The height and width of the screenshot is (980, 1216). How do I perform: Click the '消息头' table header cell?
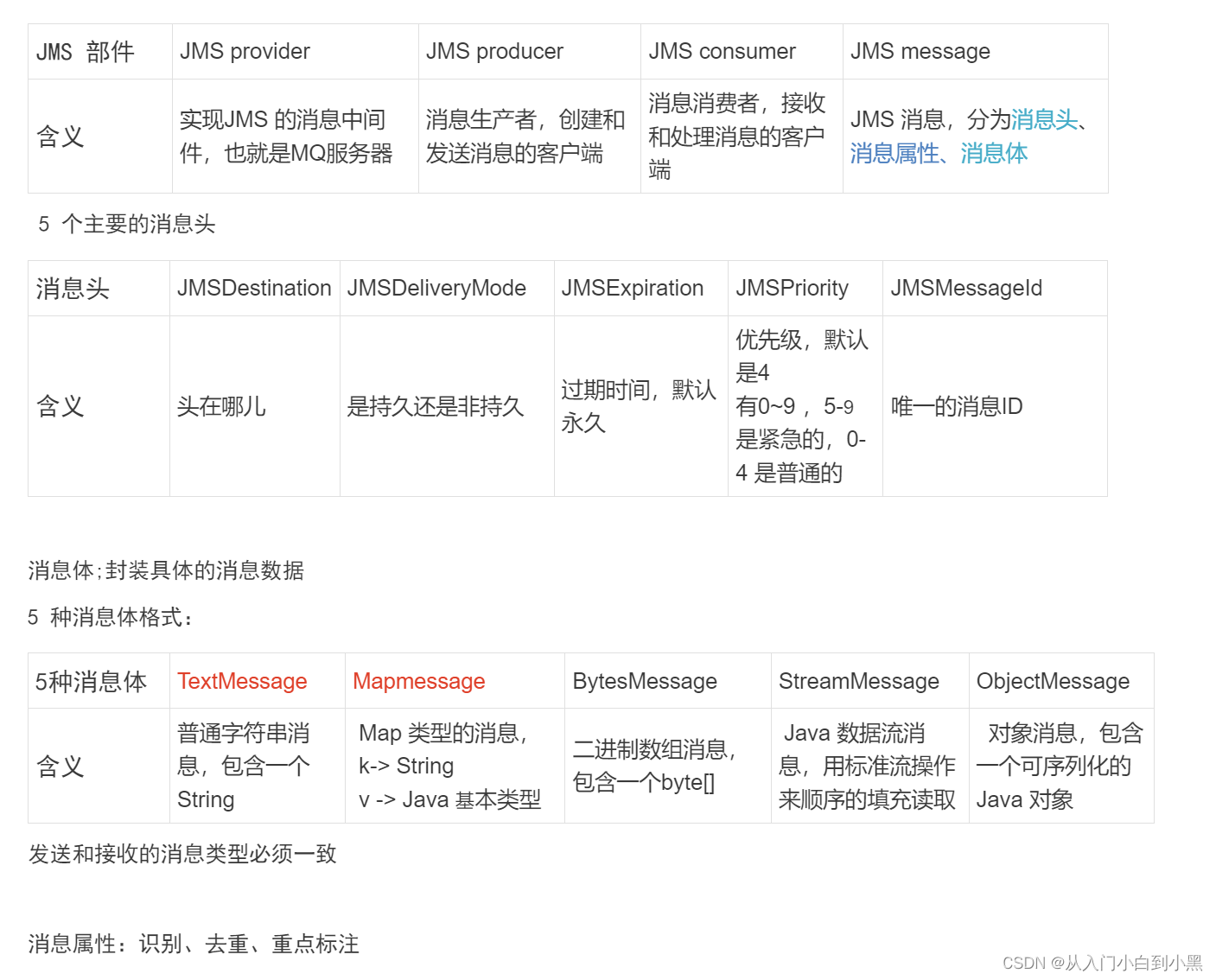coord(99,289)
